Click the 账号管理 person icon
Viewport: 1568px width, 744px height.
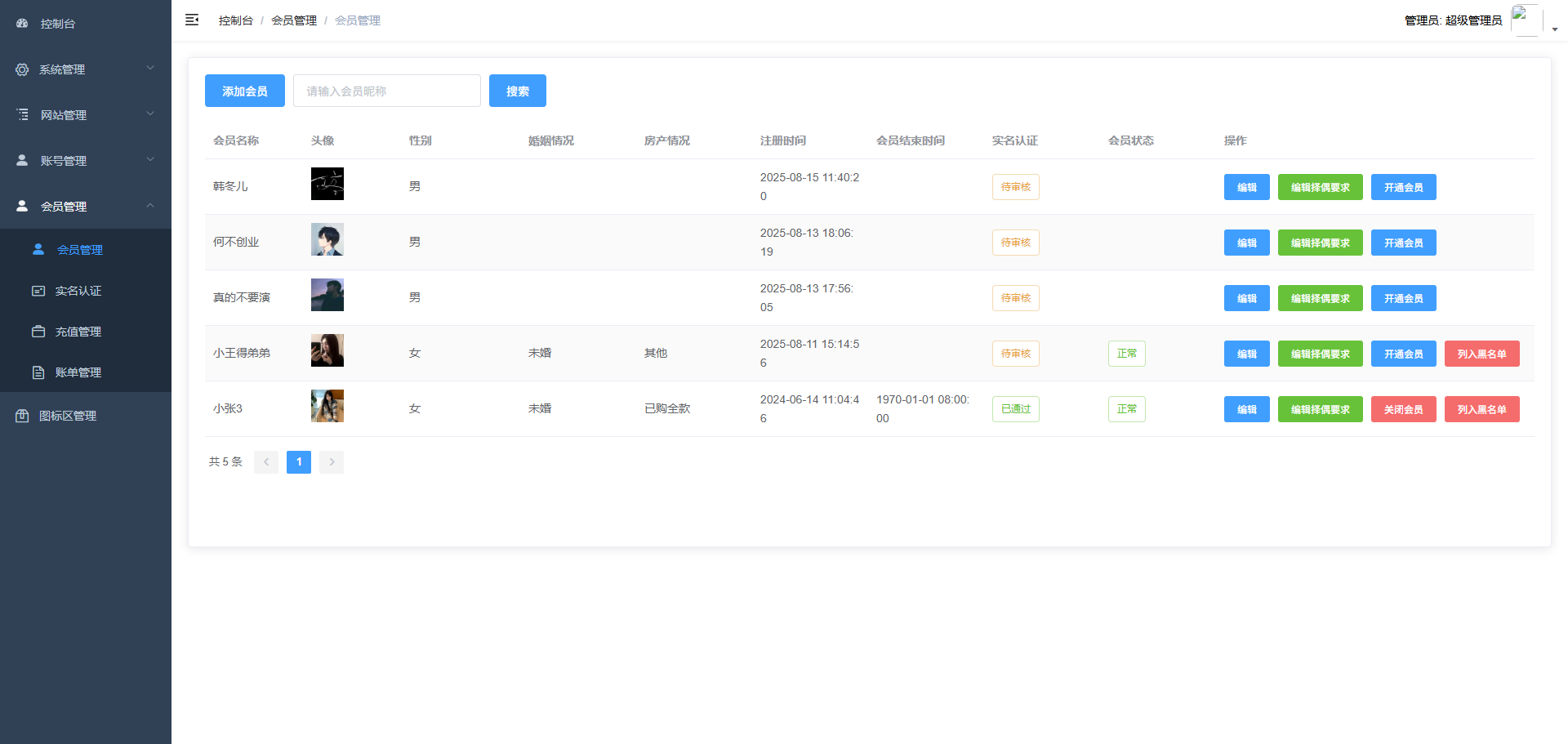[x=22, y=161]
